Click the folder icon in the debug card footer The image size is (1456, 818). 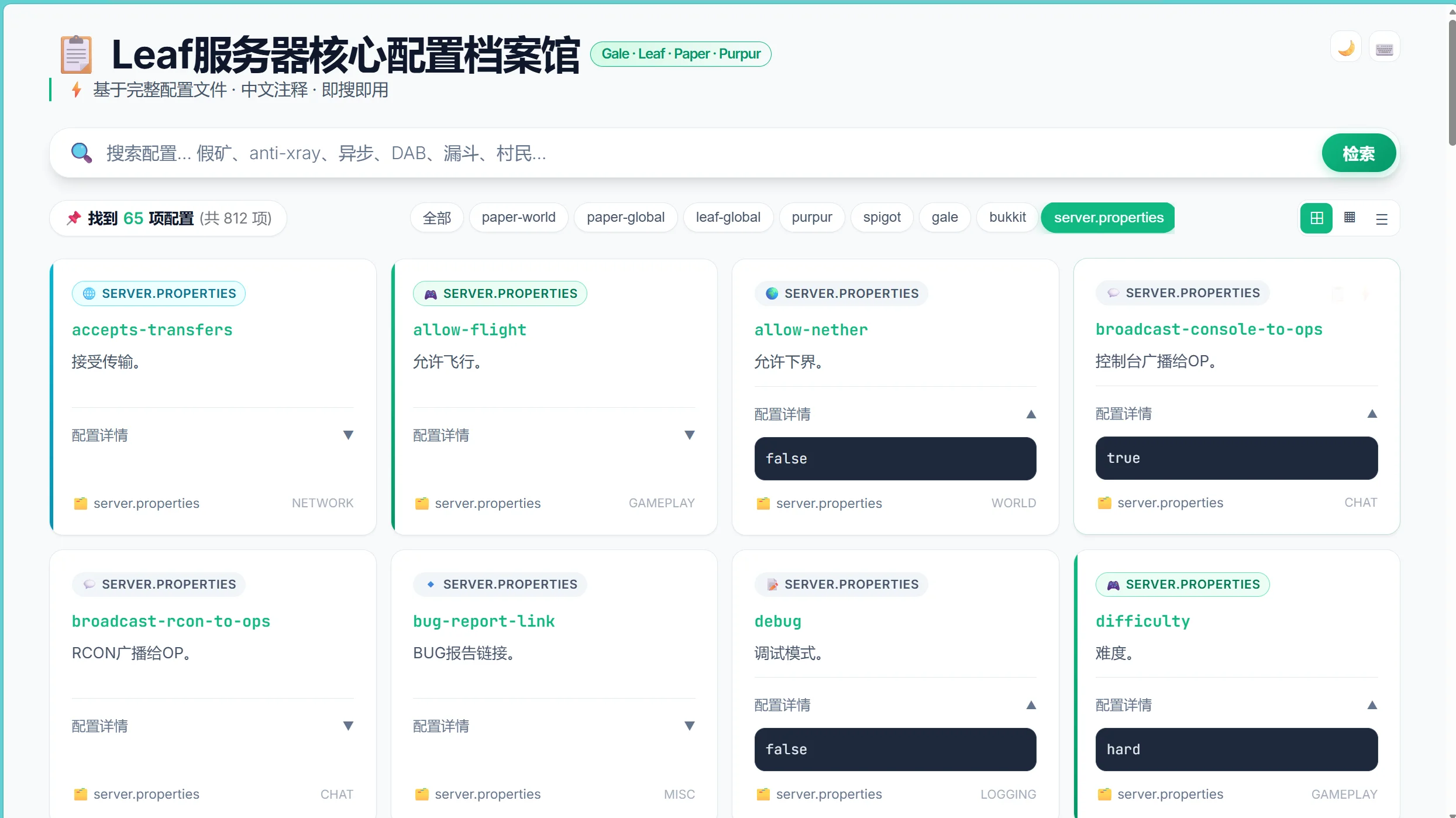pyautogui.click(x=763, y=794)
